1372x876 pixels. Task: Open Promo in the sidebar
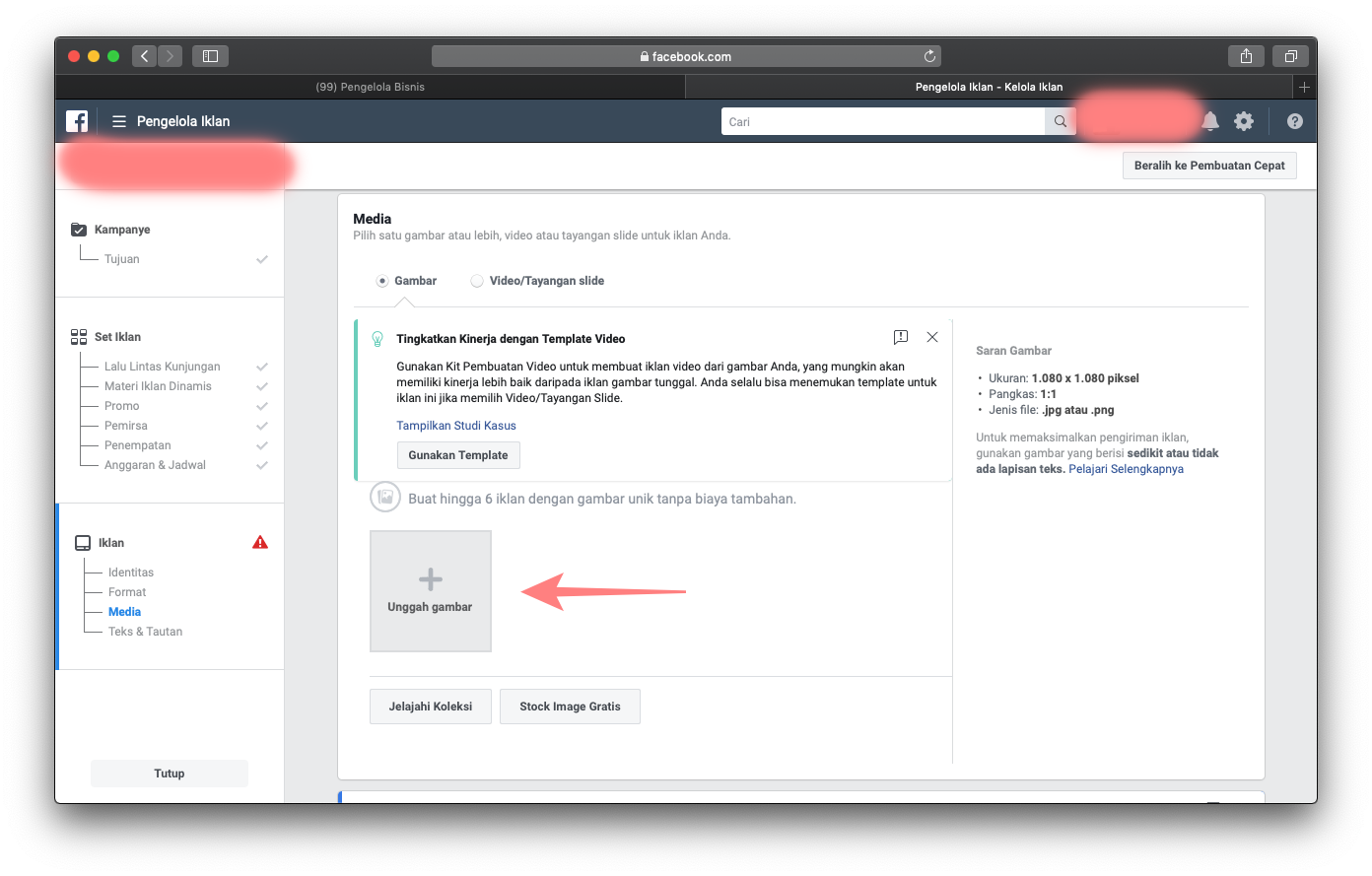click(122, 406)
